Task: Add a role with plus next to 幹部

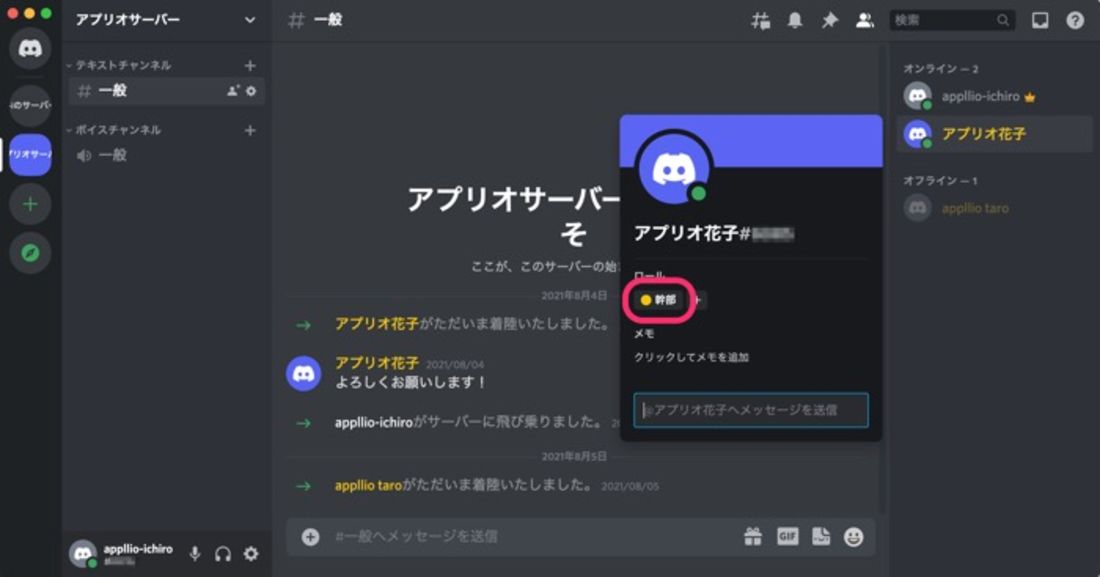Action: pyautogui.click(x=697, y=300)
